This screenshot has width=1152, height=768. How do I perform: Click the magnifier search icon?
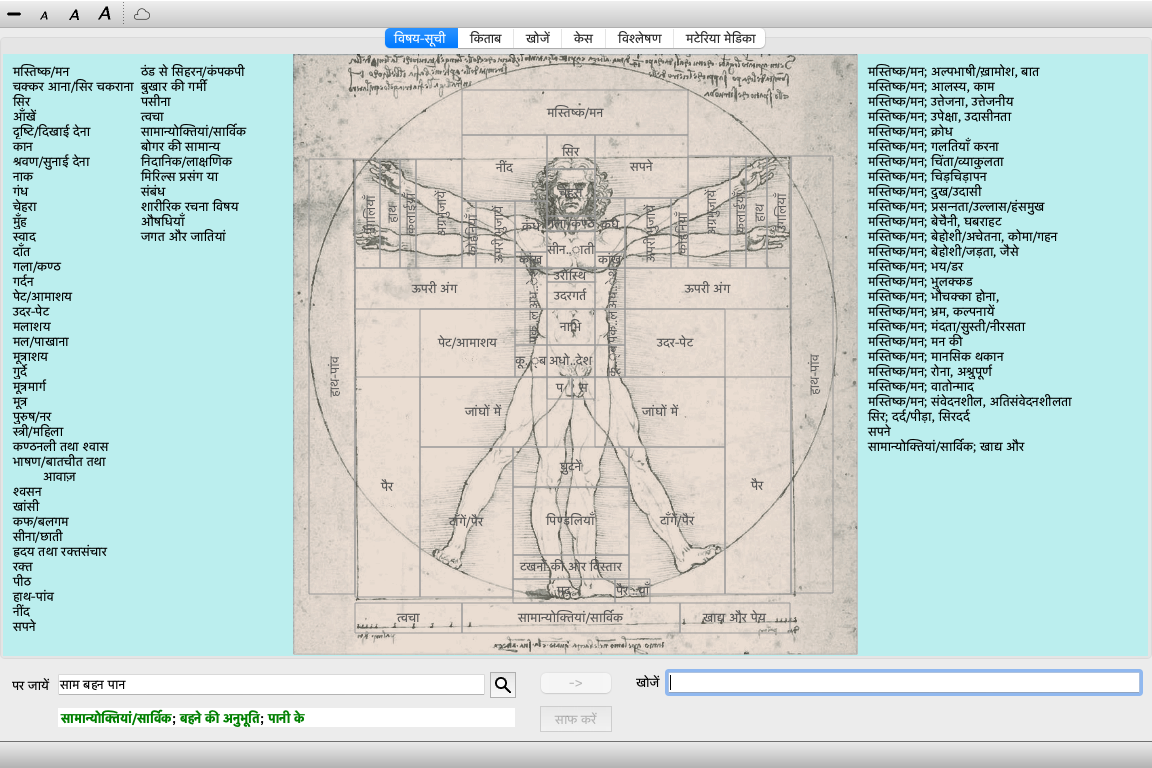(x=503, y=684)
